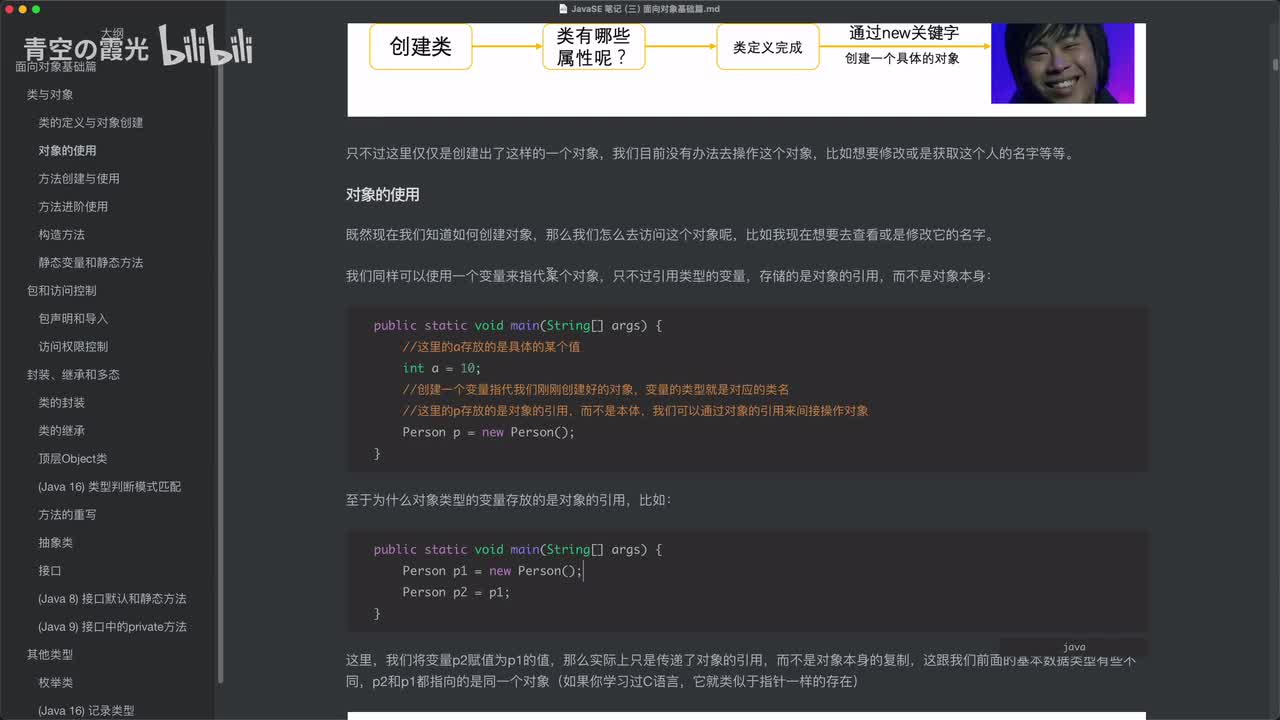
Task: Jump to 枚举类 in the outline
Action: click(x=56, y=683)
